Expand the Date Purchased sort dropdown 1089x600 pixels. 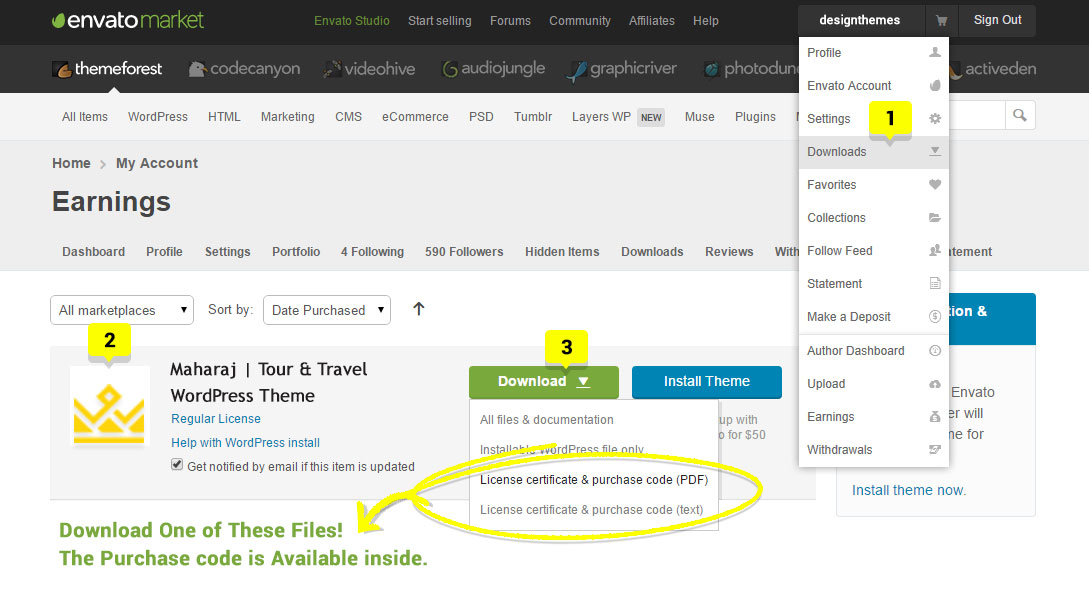326,310
